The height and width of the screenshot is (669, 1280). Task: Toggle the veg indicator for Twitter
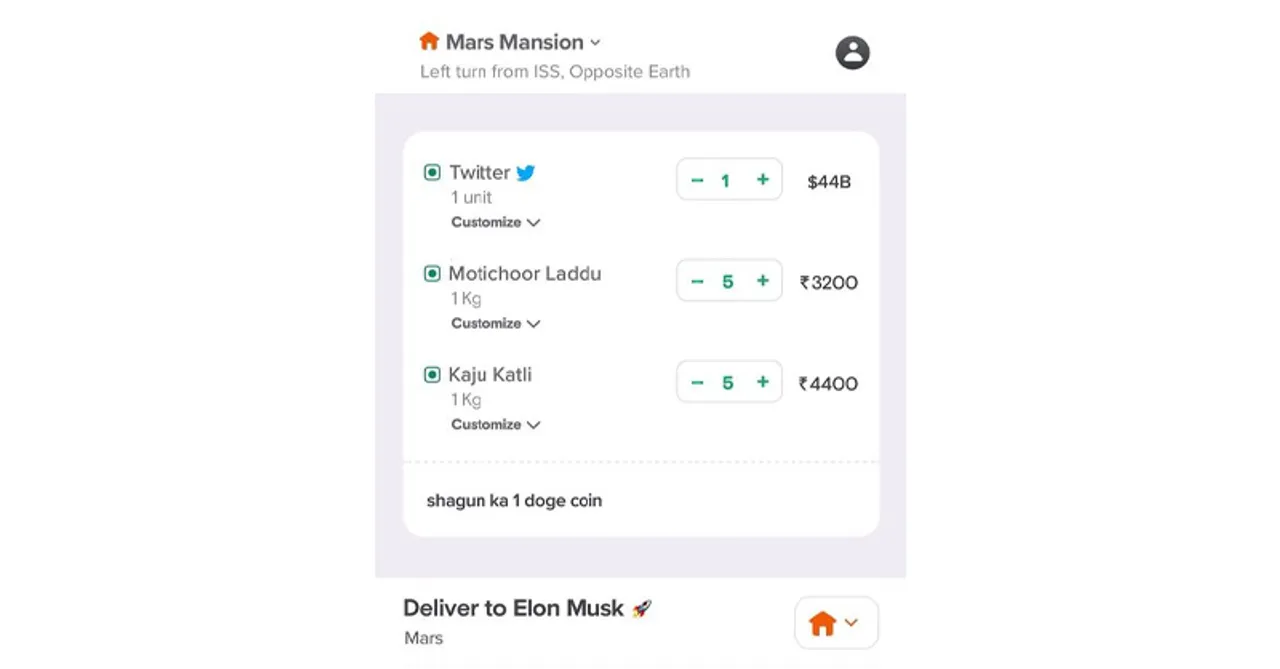(x=431, y=171)
